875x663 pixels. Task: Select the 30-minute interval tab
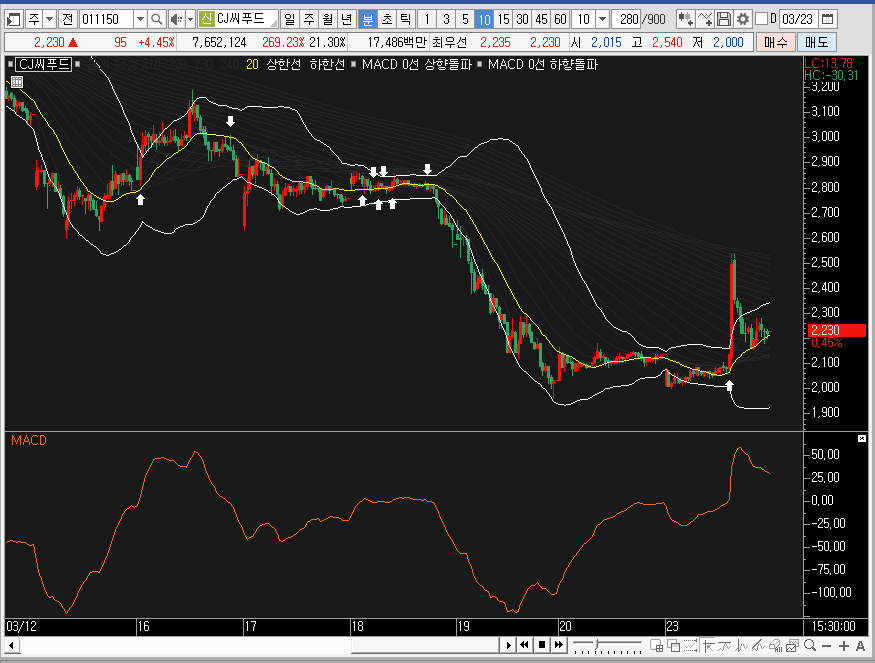coord(522,20)
